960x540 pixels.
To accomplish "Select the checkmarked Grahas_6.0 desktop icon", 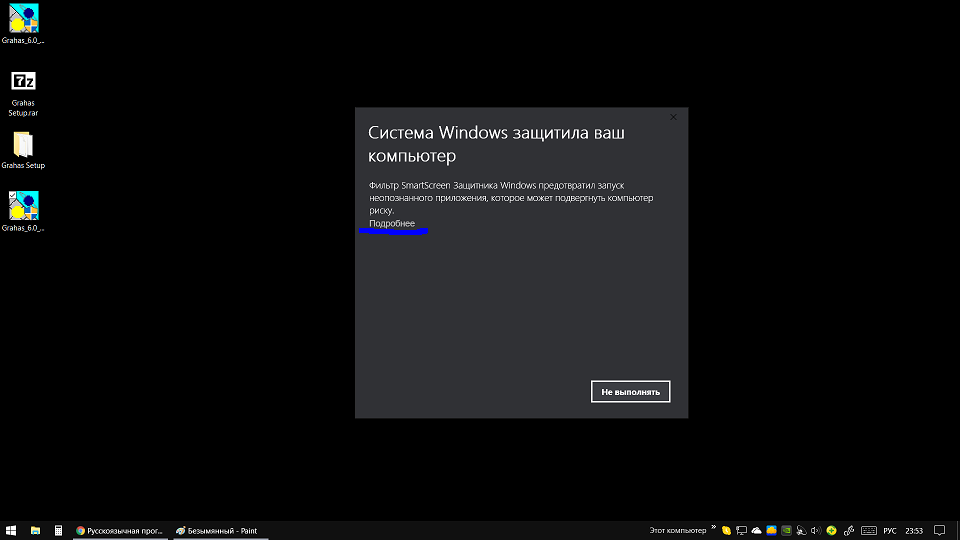I will [23, 211].
